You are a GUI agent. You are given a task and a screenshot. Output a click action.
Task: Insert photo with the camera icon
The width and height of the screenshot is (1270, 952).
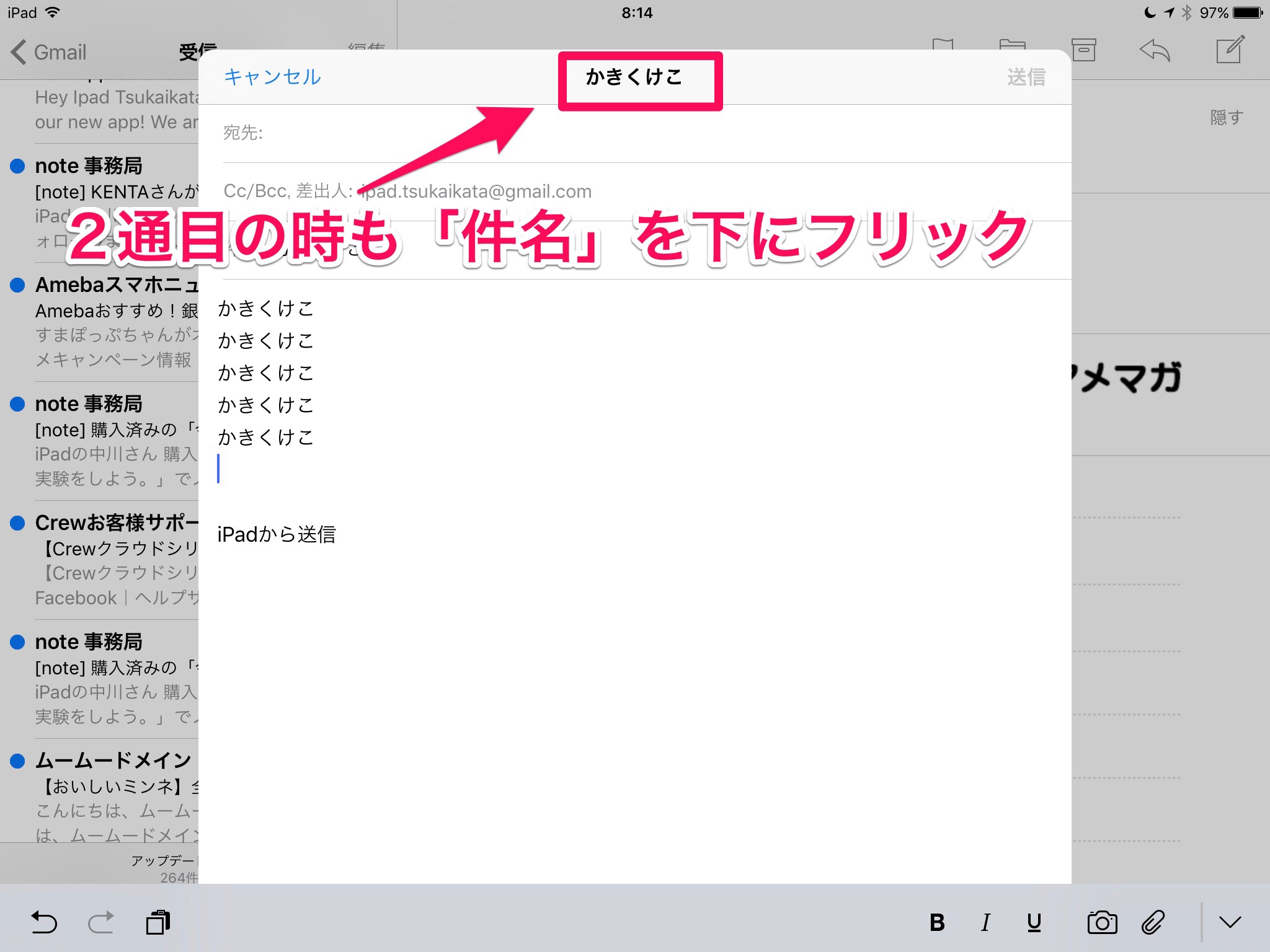click(x=1102, y=923)
